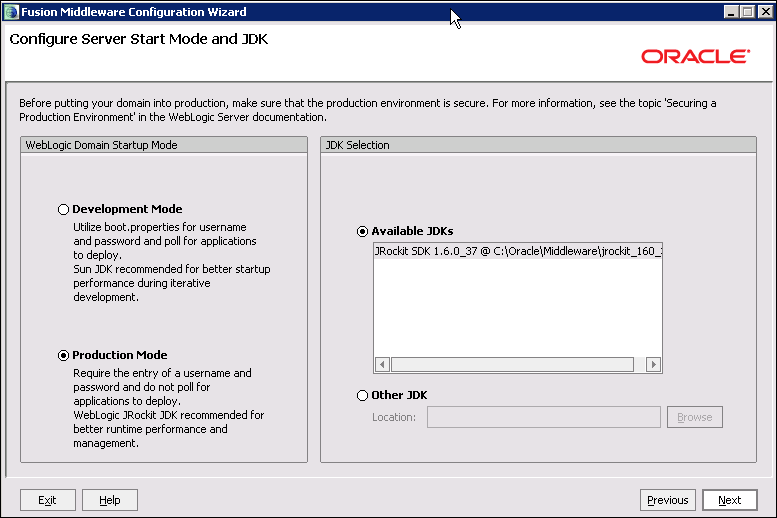Close the Configuration Wizard window
The height and width of the screenshot is (518, 777).
[x=765, y=12]
